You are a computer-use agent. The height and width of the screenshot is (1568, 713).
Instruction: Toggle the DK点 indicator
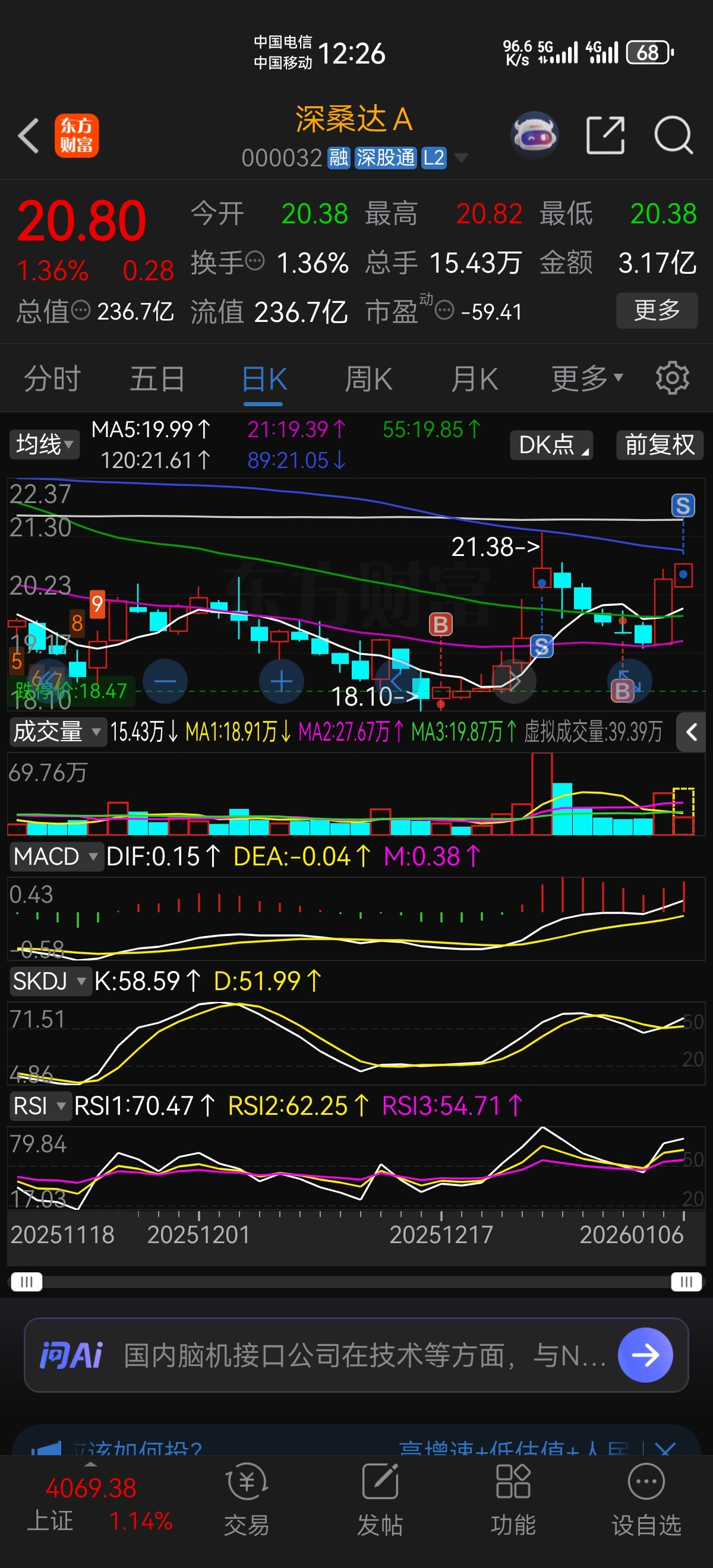coord(551,445)
